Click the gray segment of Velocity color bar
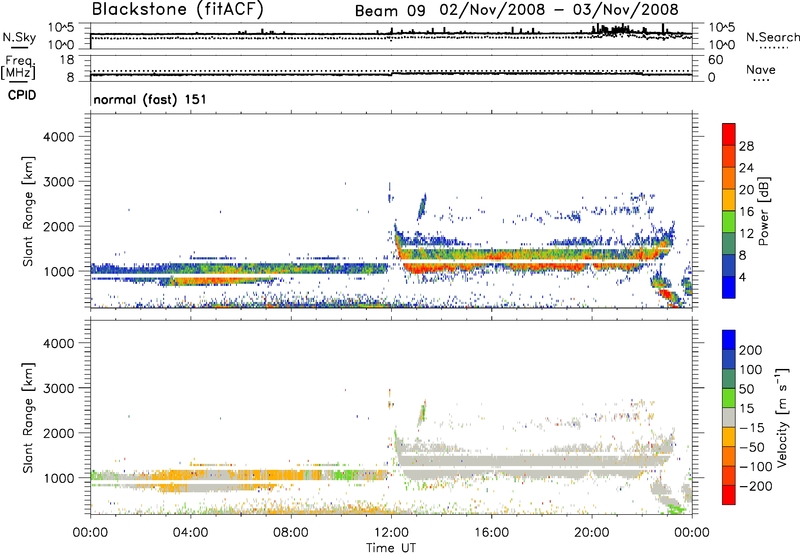This screenshot has height=554, width=800. (x=729, y=418)
